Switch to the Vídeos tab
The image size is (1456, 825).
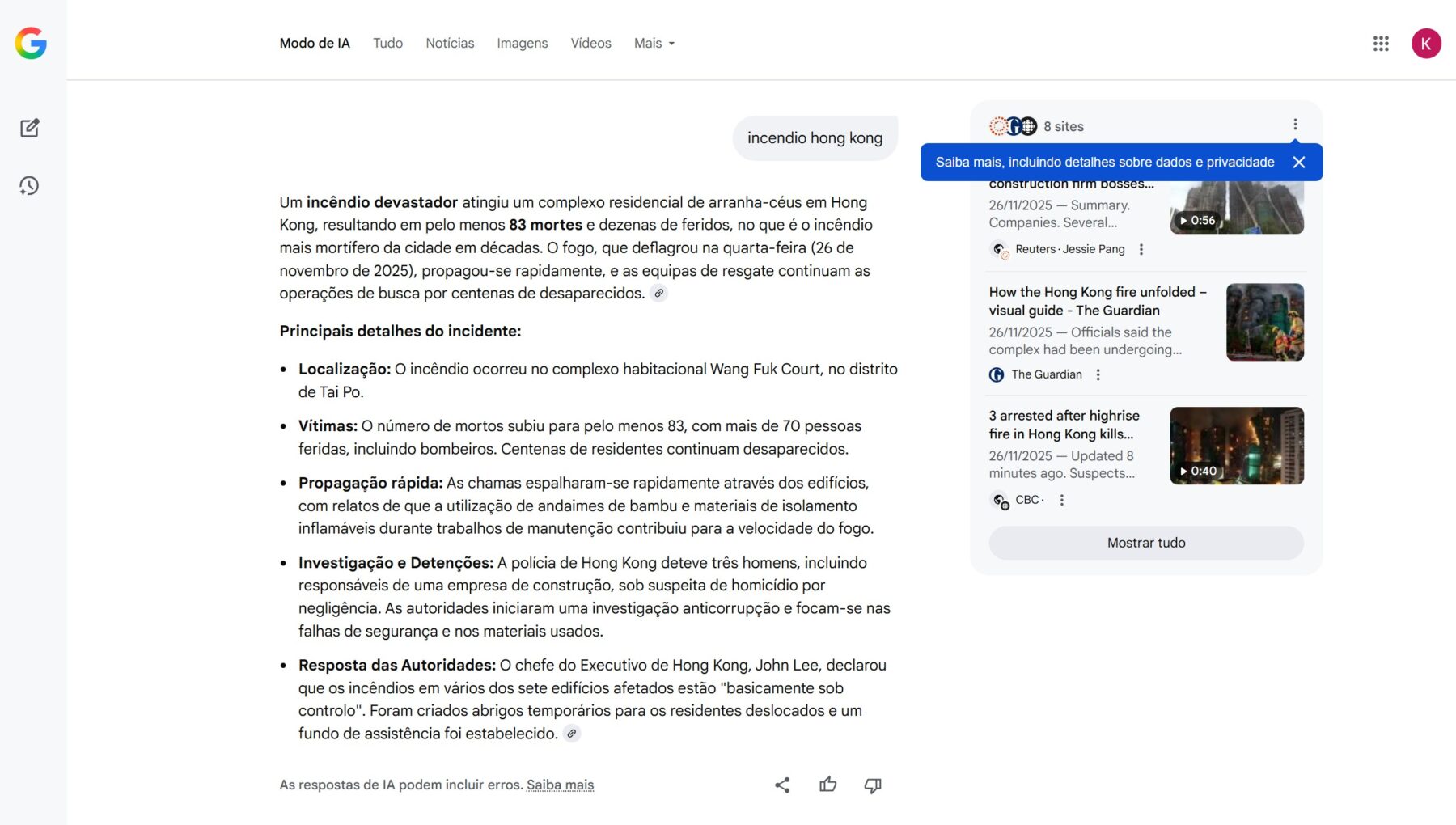coord(590,43)
